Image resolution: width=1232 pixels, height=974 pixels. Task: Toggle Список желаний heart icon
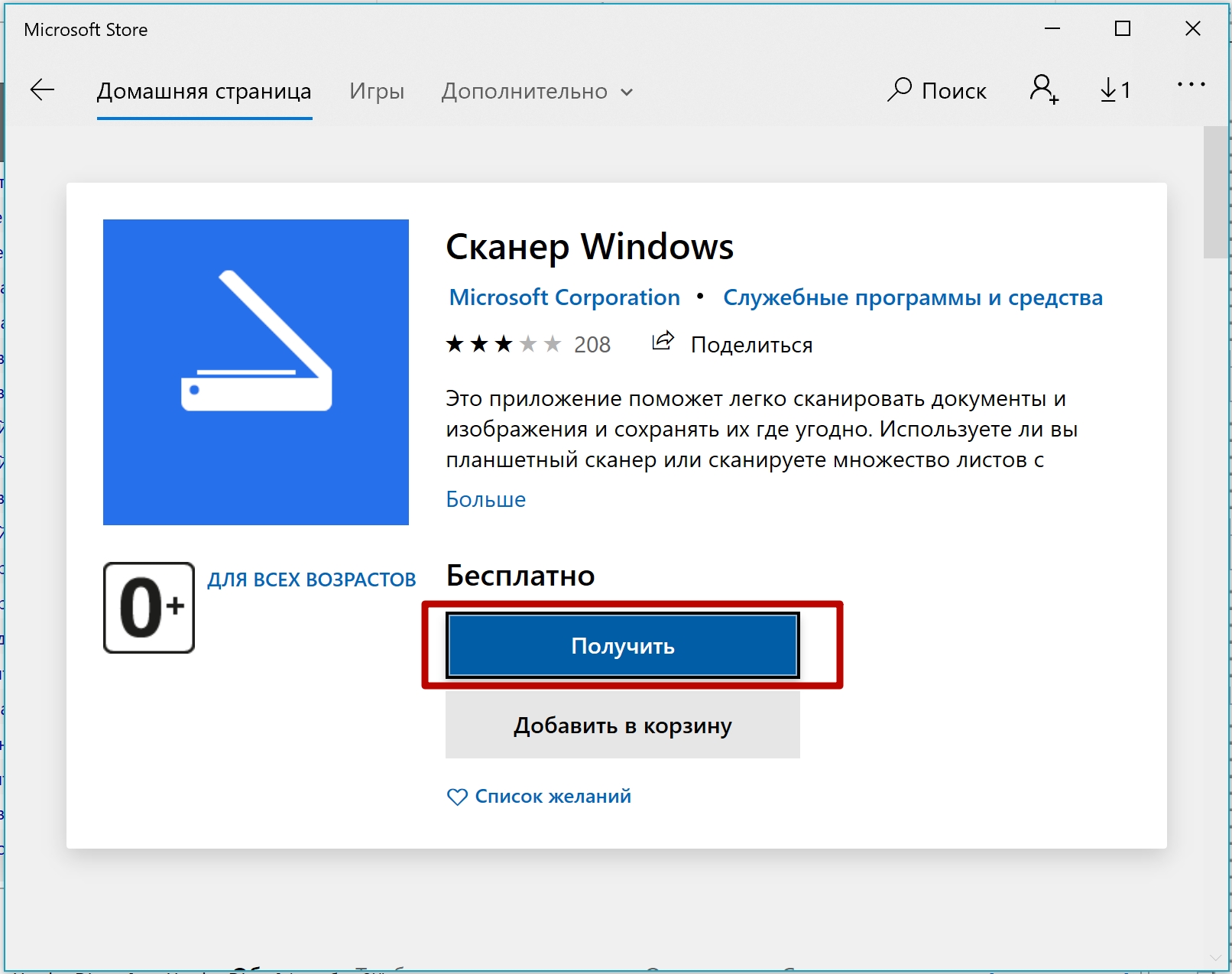(456, 796)
